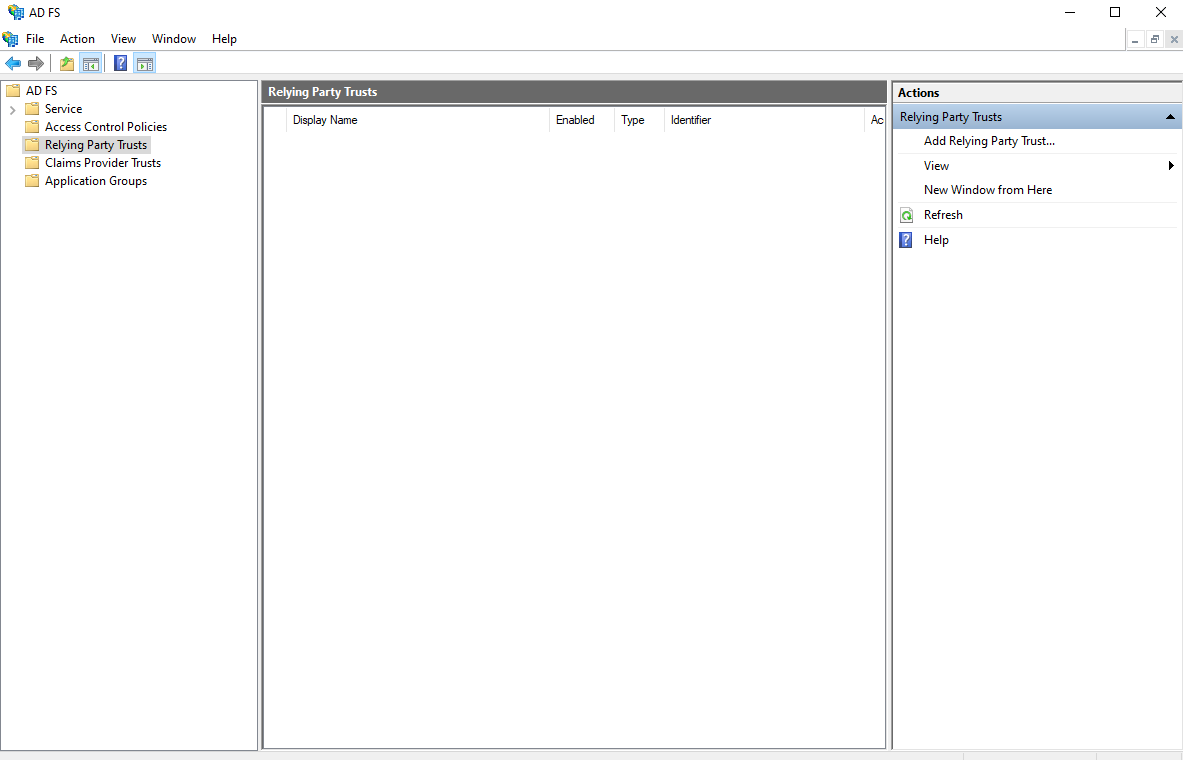Toggle the Show/Hide Action Pane icon

(x=144, y=64)
